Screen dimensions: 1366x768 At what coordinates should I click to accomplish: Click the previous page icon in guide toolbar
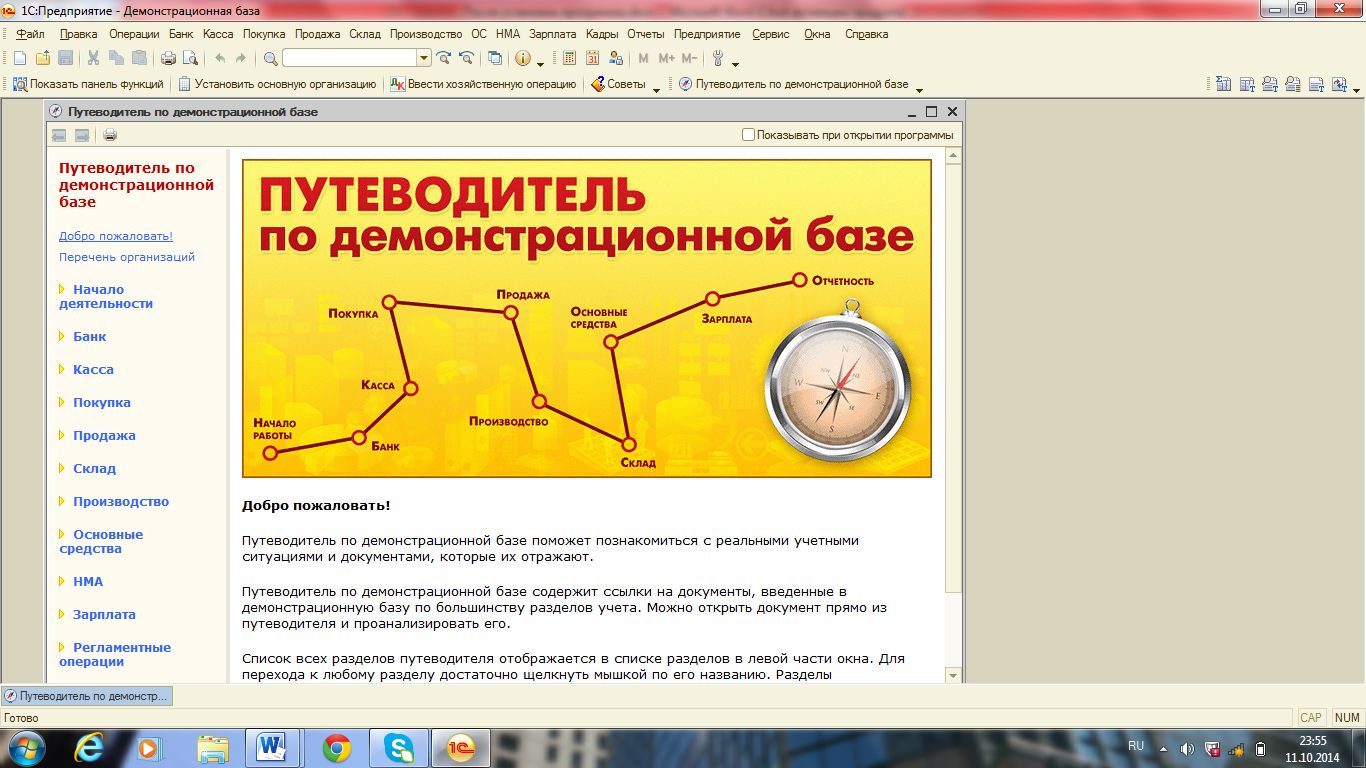click(59, 135)
